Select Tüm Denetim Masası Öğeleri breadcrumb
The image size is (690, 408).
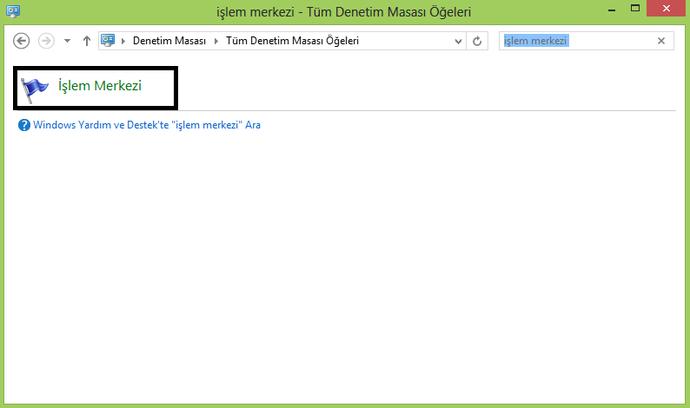coord(292,40)
